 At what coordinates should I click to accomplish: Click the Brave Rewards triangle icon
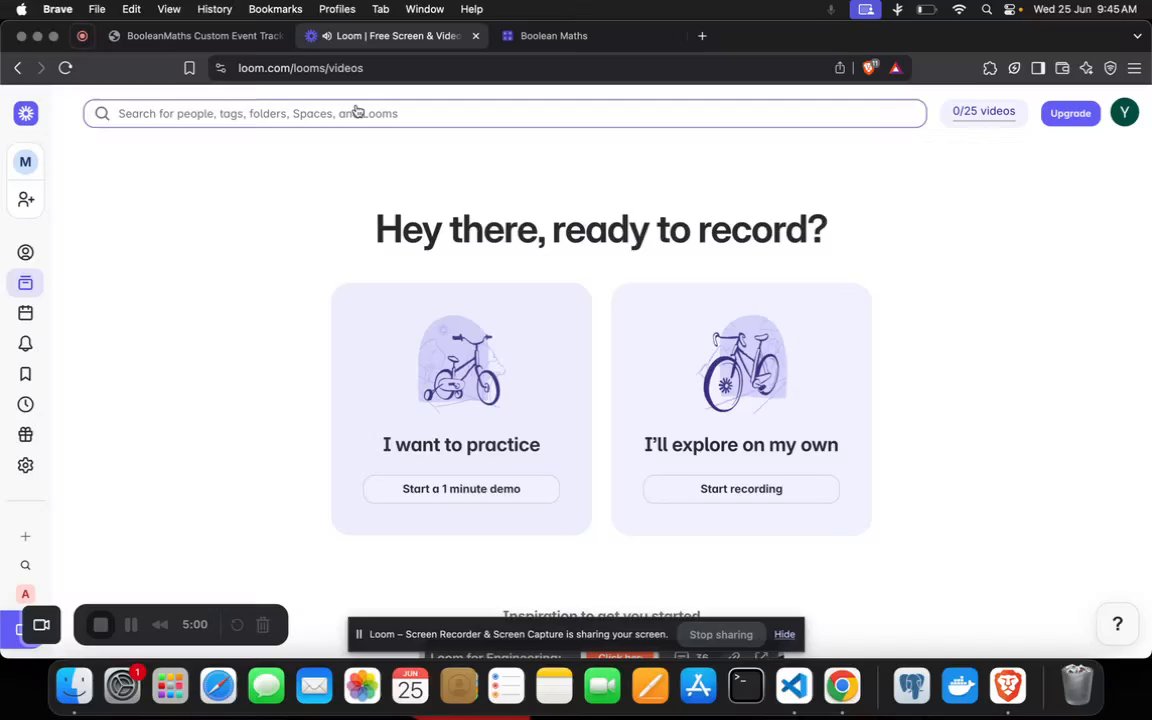tap(896, 68)
